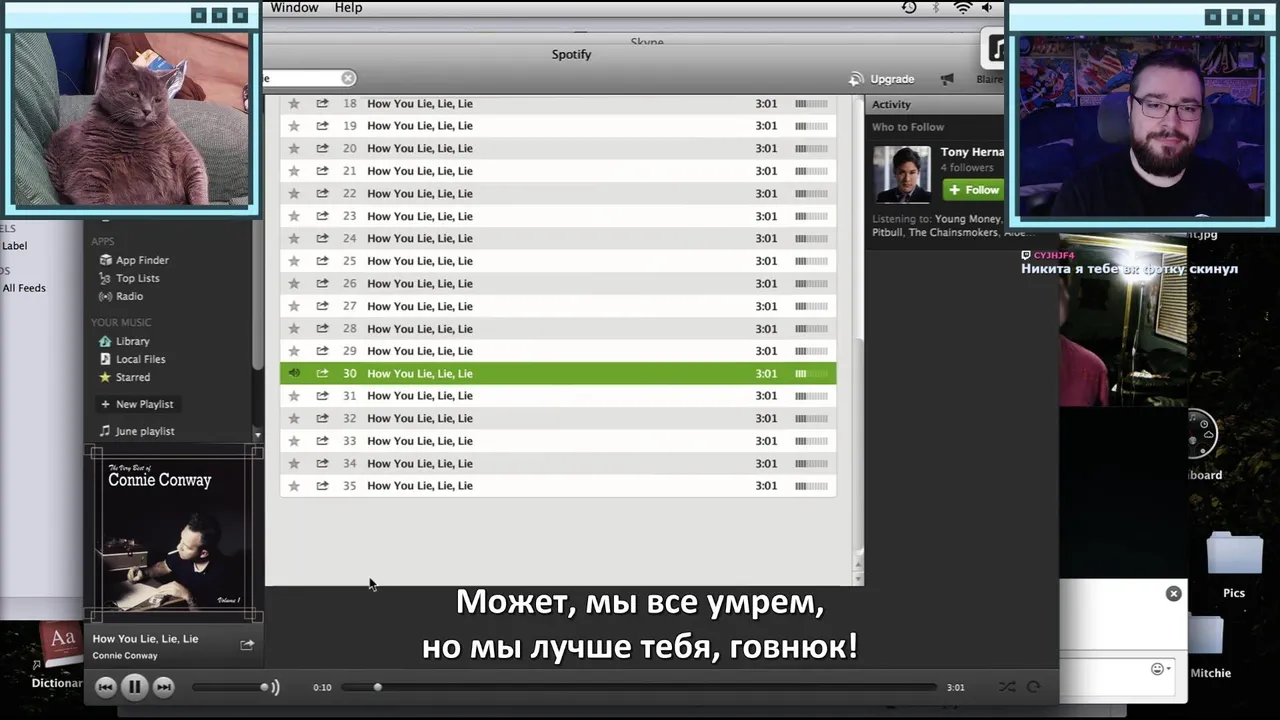Open the Window menu
Image resolution: width=1280 pixels, height=720 pixels.
point(294,8)
